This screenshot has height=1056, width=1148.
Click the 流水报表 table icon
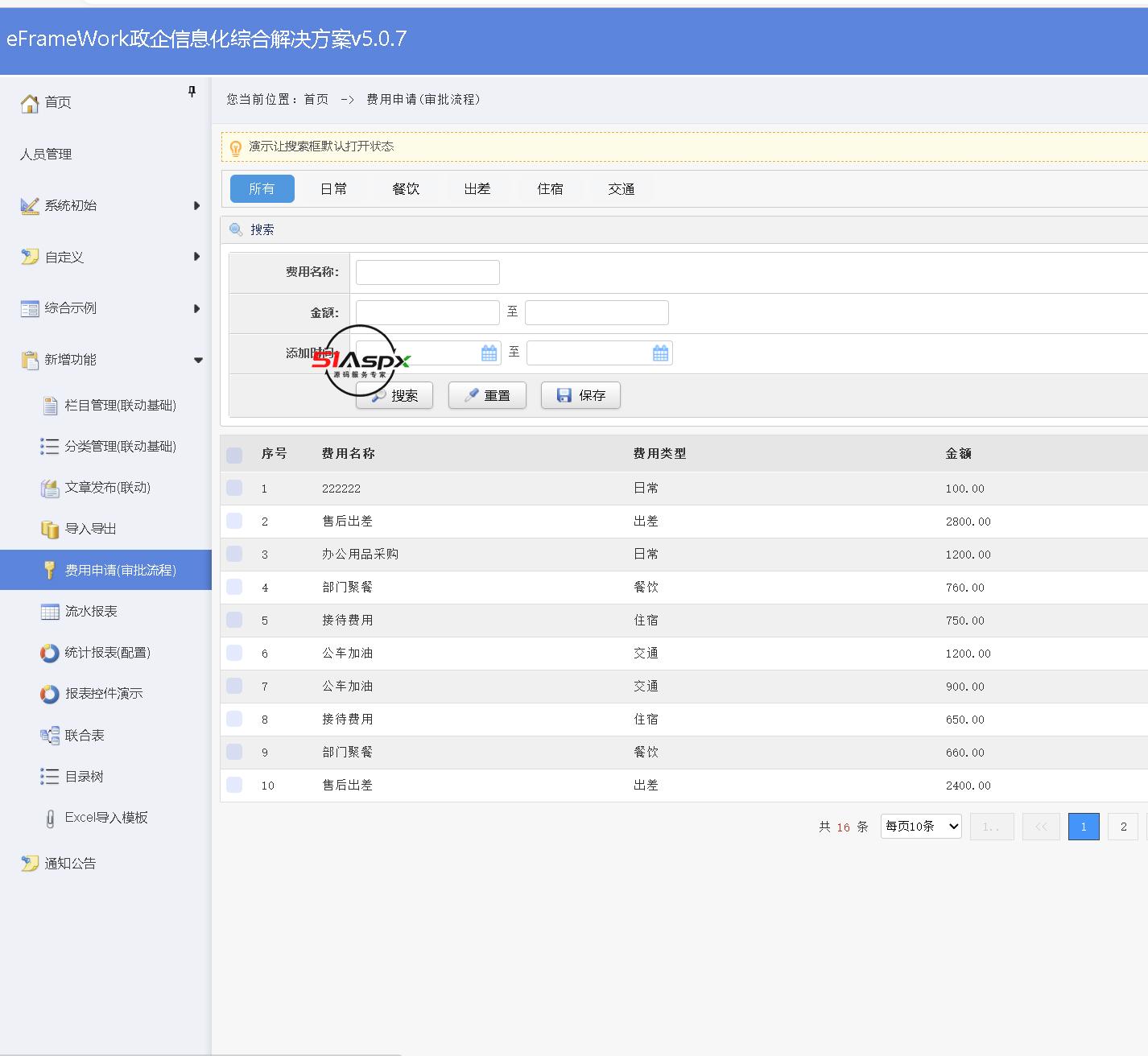50,612
